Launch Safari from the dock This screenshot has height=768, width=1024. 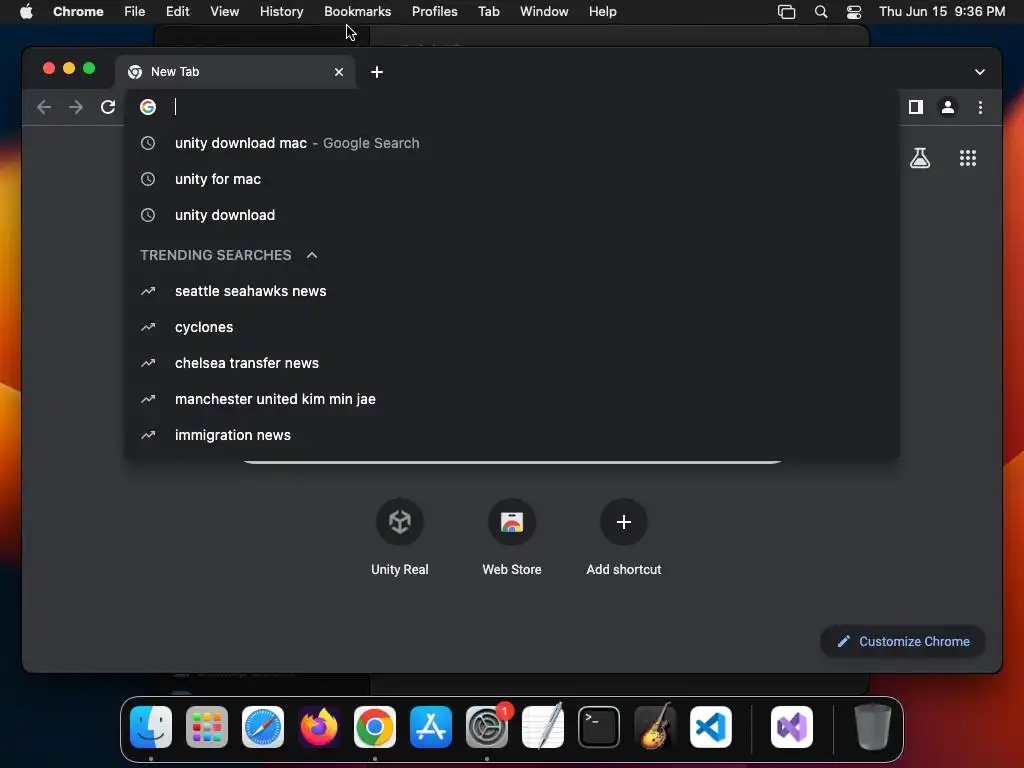263,727
